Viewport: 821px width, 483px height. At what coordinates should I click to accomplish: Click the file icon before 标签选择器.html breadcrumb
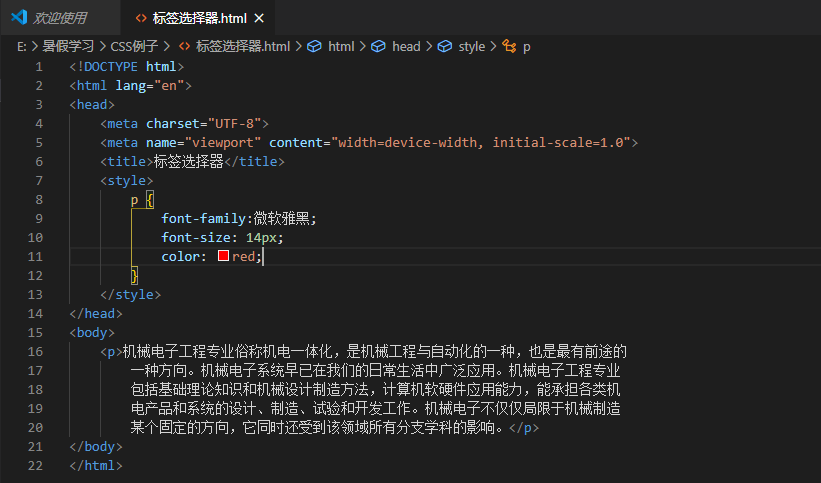tap(184, 46)
